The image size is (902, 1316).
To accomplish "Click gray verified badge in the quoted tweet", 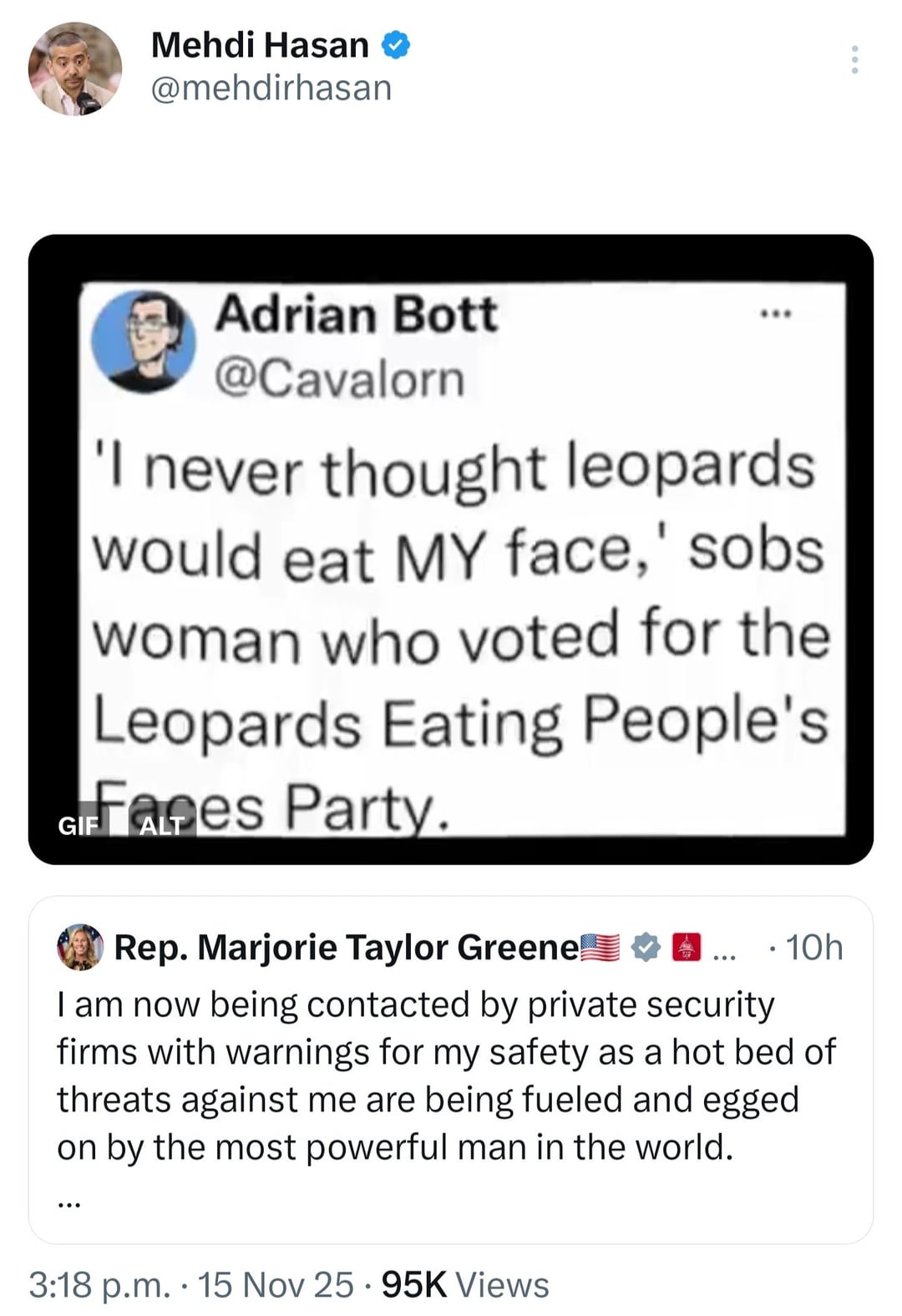I will point(645,948).
